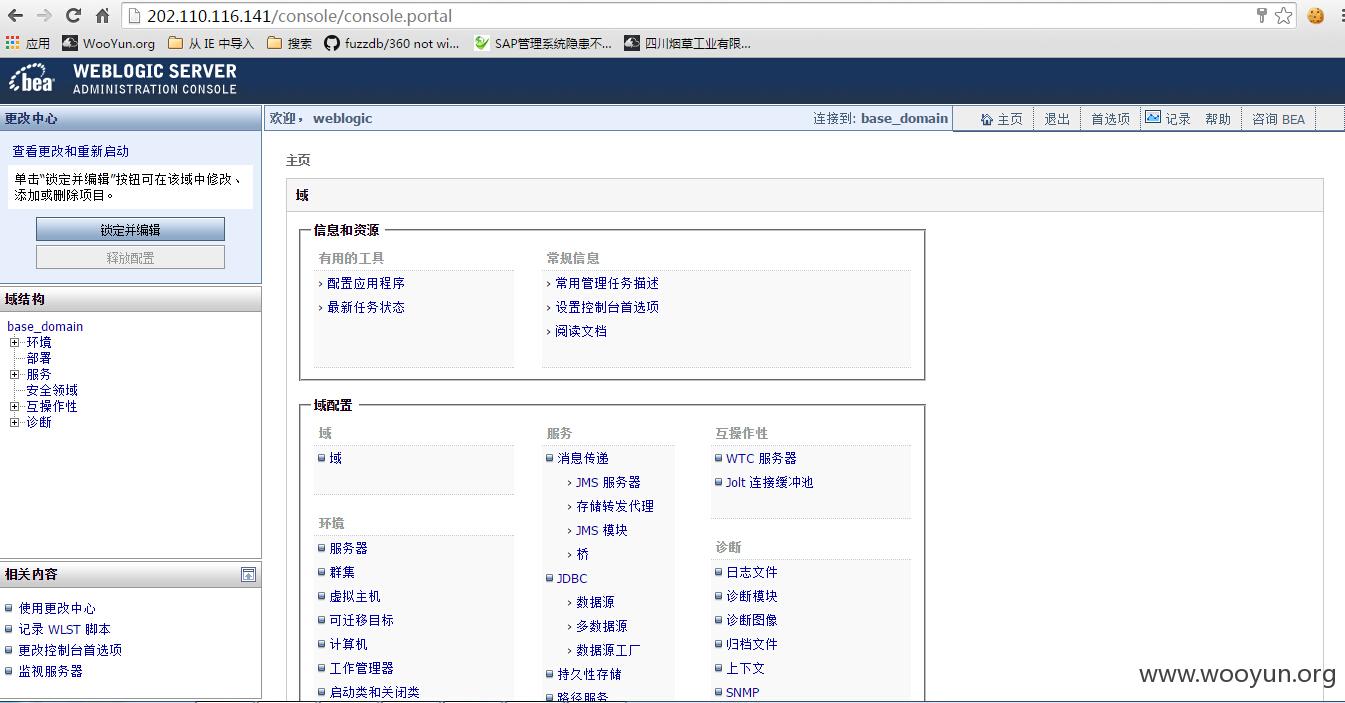Open 虚拟主机 link
Screen dimensions: 1345x703
(x=355, y=596)
